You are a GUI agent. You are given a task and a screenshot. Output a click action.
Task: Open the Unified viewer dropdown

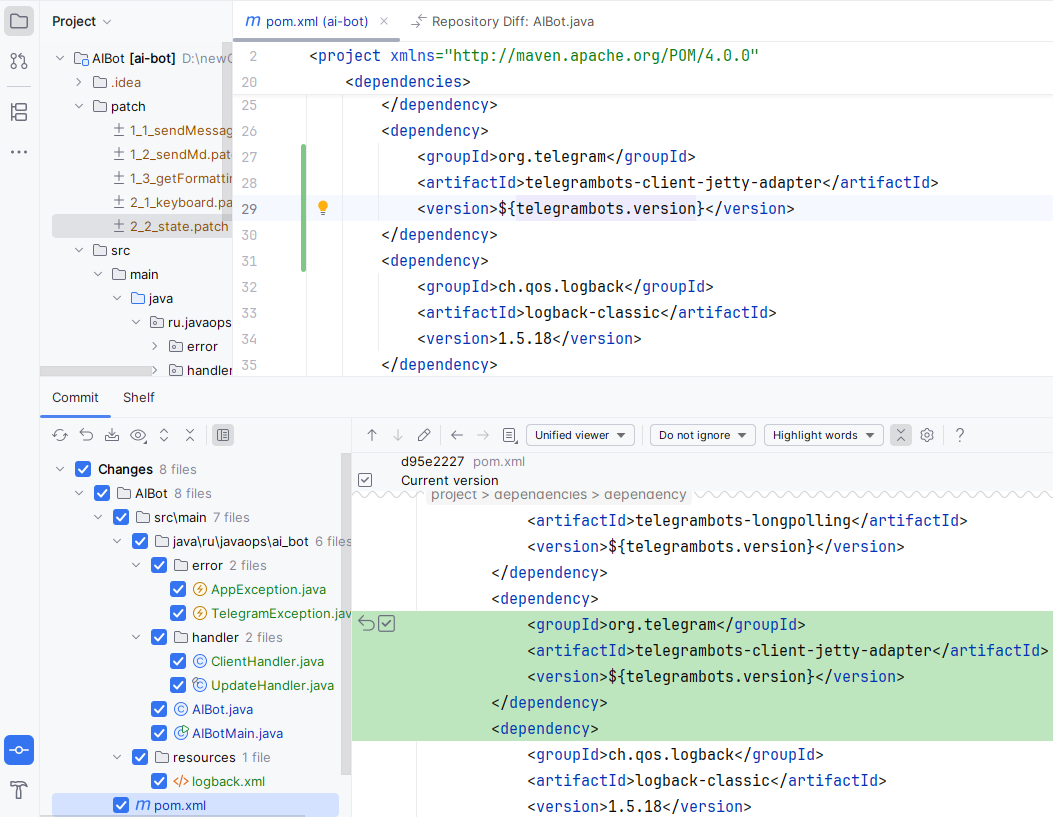[x=580, y=435]
